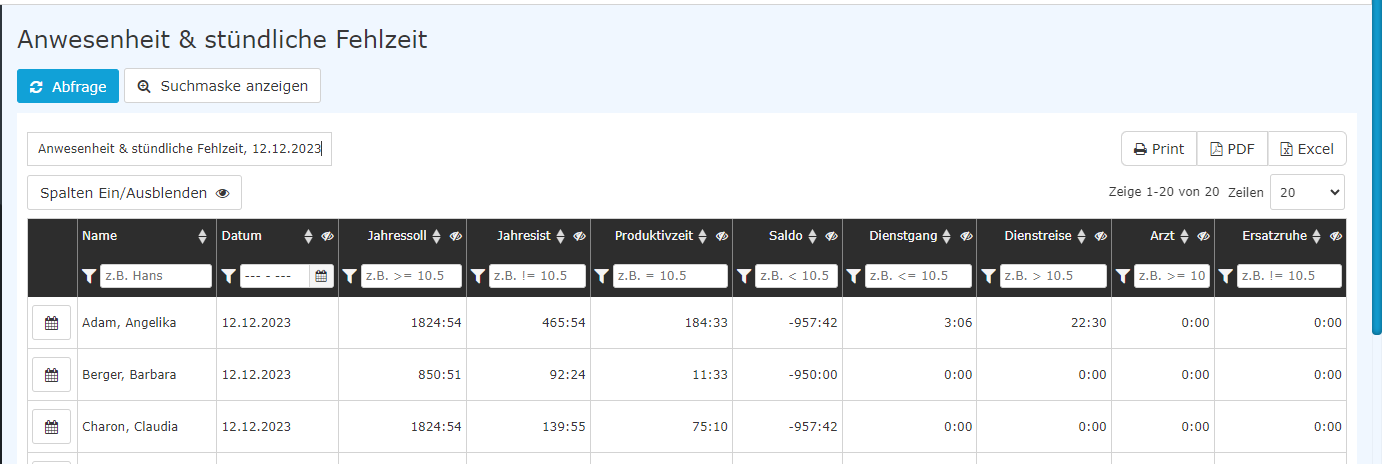Viewport: 1382px width, 464px height.
Task: Expand Suchmaske anzeigen search mask
Action: (x=222, y=86)
